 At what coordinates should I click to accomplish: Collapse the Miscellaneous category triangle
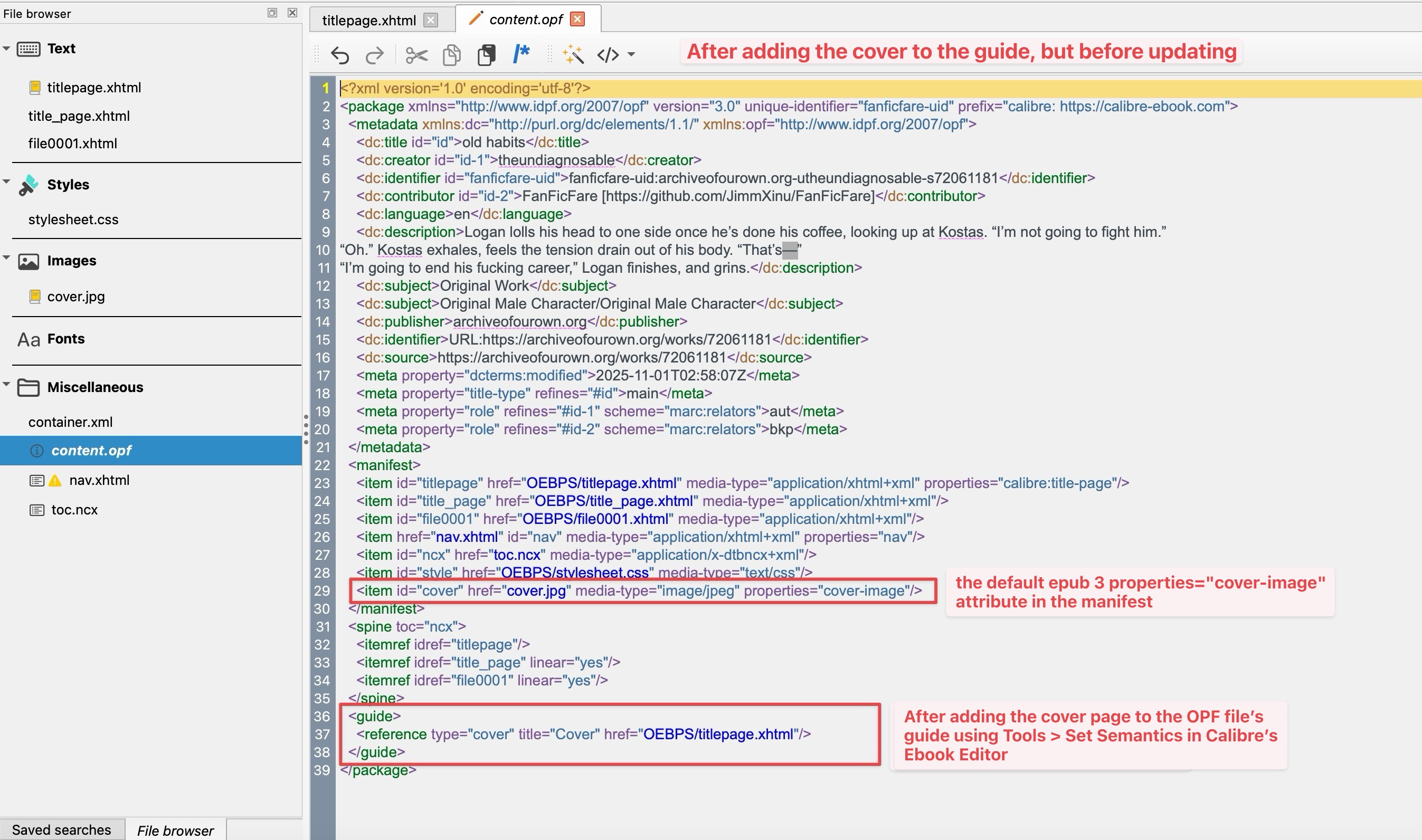point(6,384)
